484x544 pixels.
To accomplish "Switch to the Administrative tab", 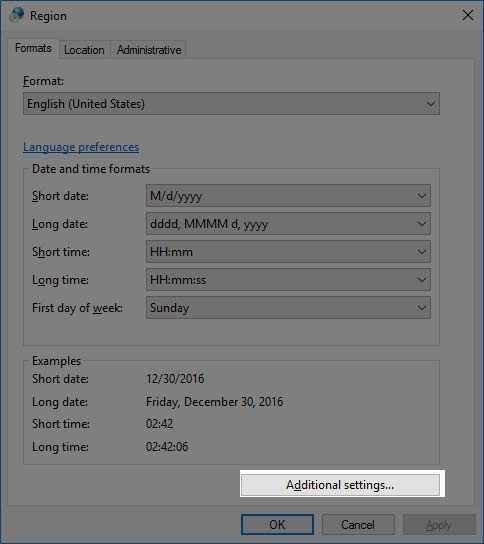I will (149, 50).
